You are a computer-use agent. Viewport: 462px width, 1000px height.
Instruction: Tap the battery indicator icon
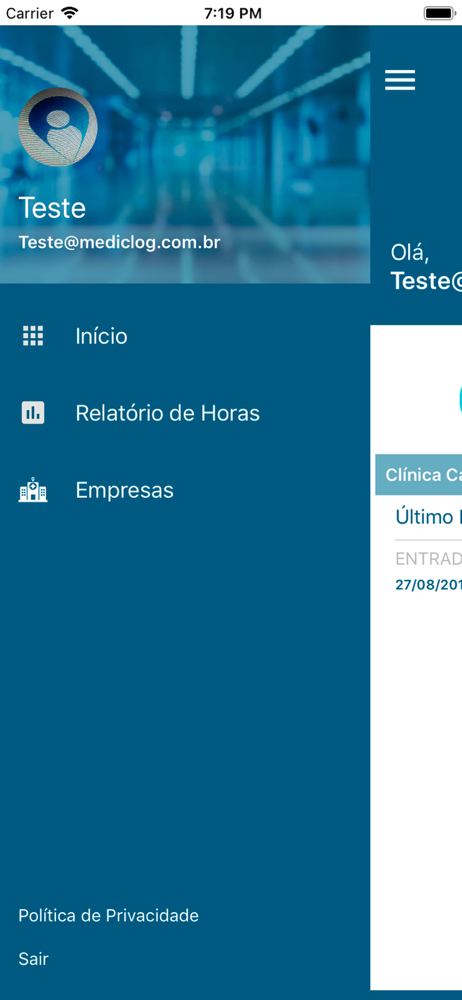tap(438, 13)
